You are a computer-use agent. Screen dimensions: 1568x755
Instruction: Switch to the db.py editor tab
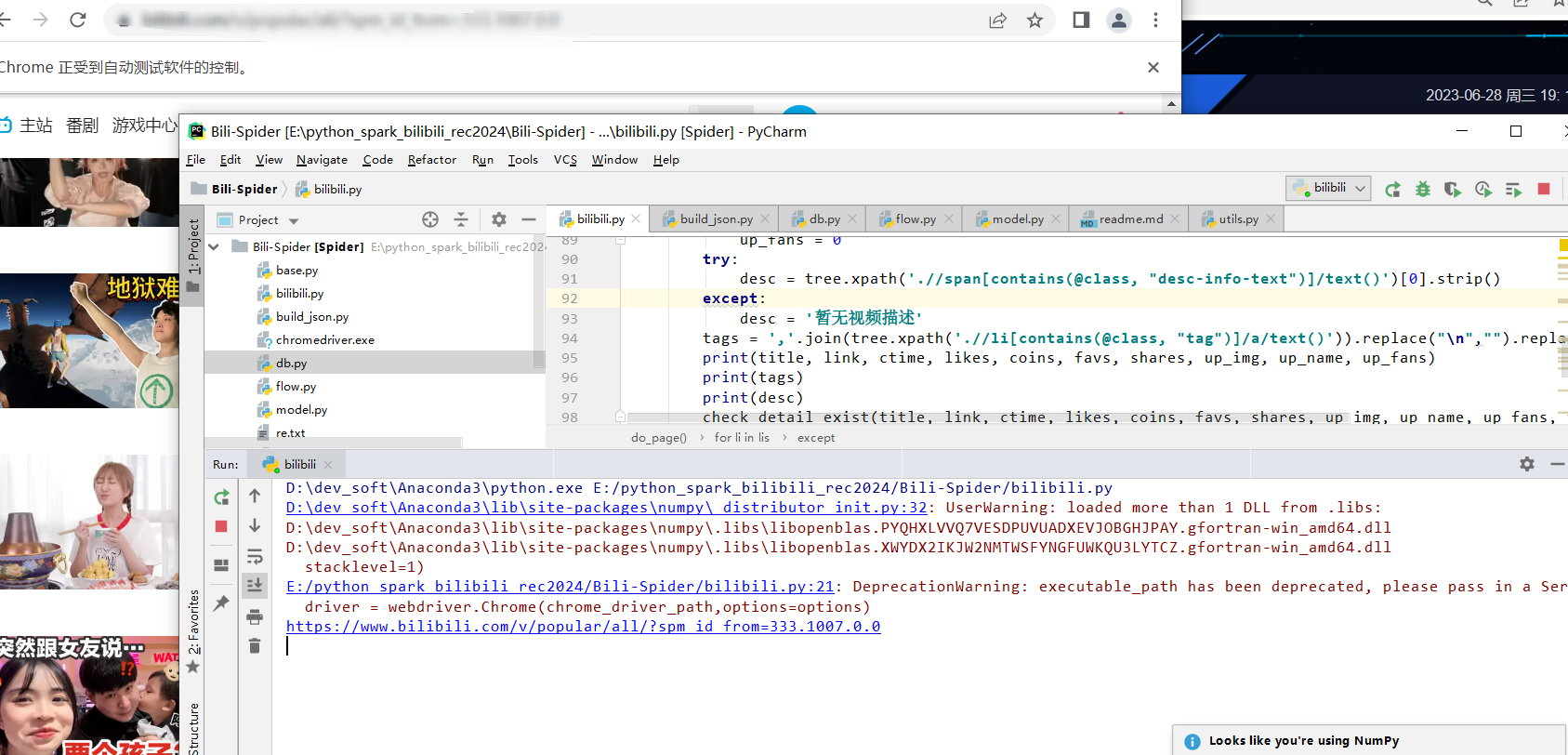click(824, 219)
